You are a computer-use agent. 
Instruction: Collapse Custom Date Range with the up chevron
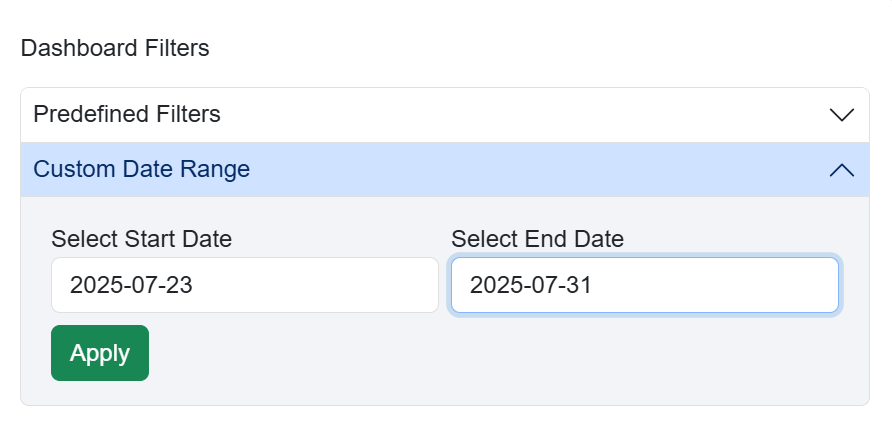click(x=842, y=170)
